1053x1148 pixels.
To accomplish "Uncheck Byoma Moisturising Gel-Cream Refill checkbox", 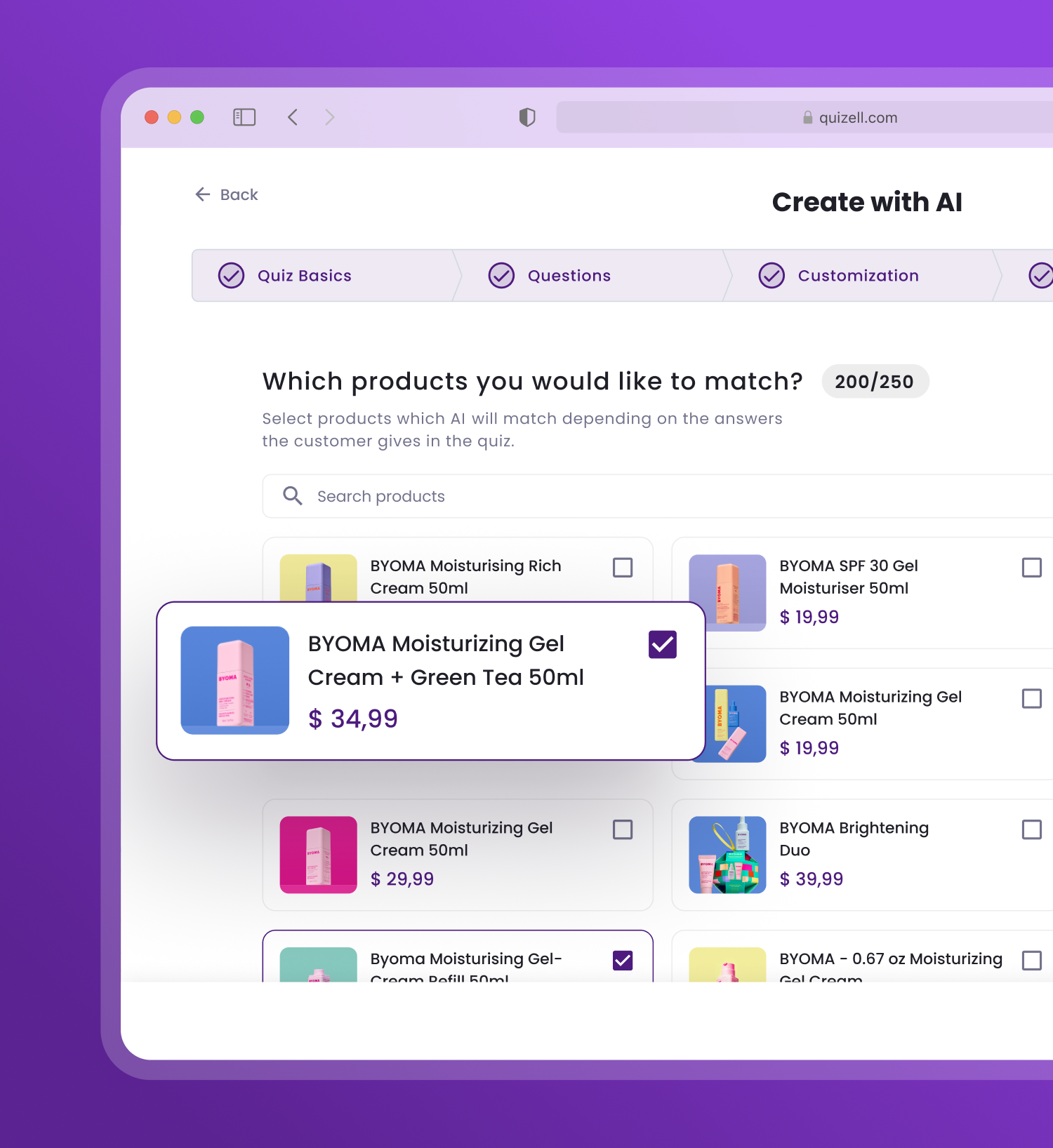I will tap(623, 961).
